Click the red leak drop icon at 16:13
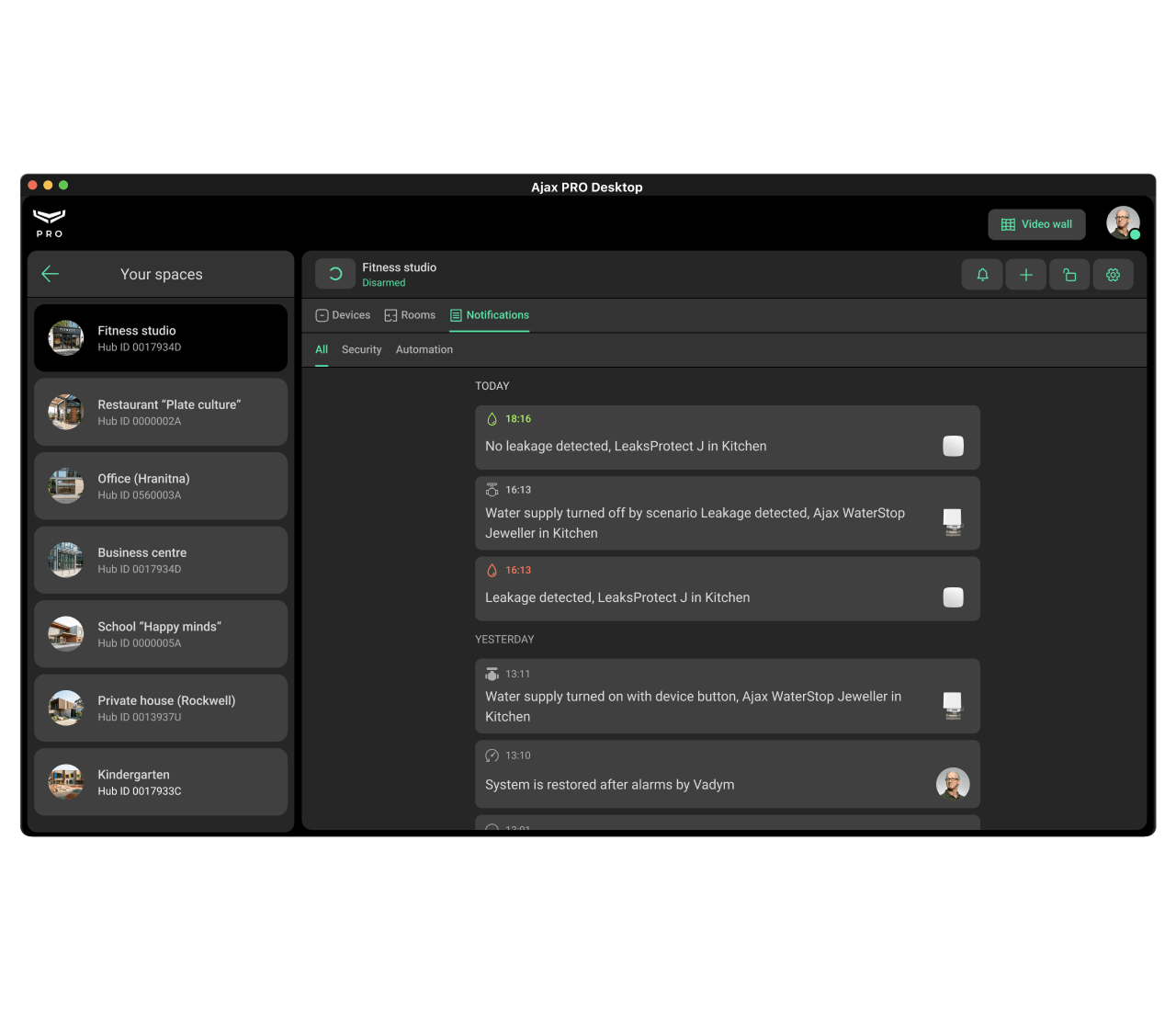 pos(492,570)
